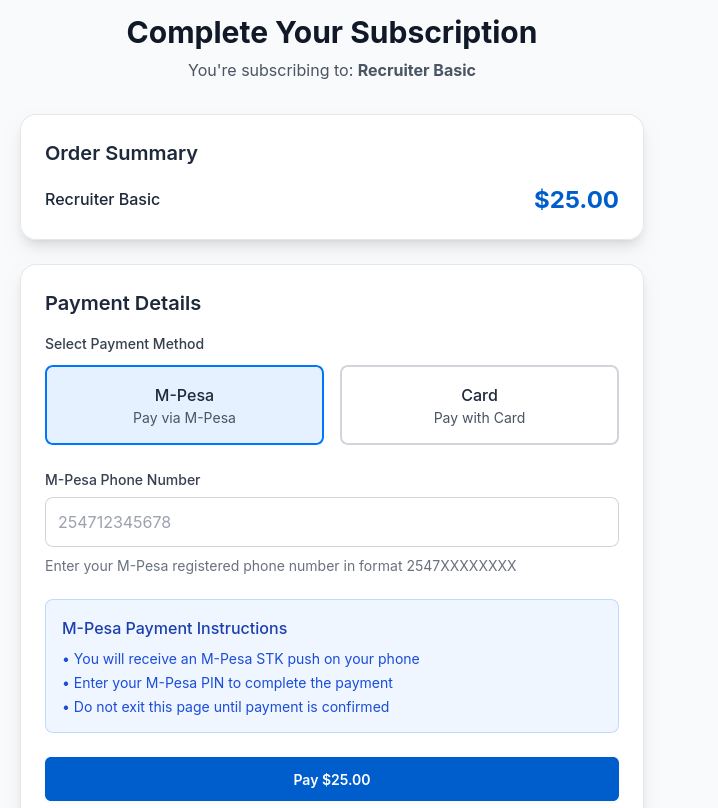Click the do-not-exit-page warning text
718x808 pixels.
pos(226,707)
